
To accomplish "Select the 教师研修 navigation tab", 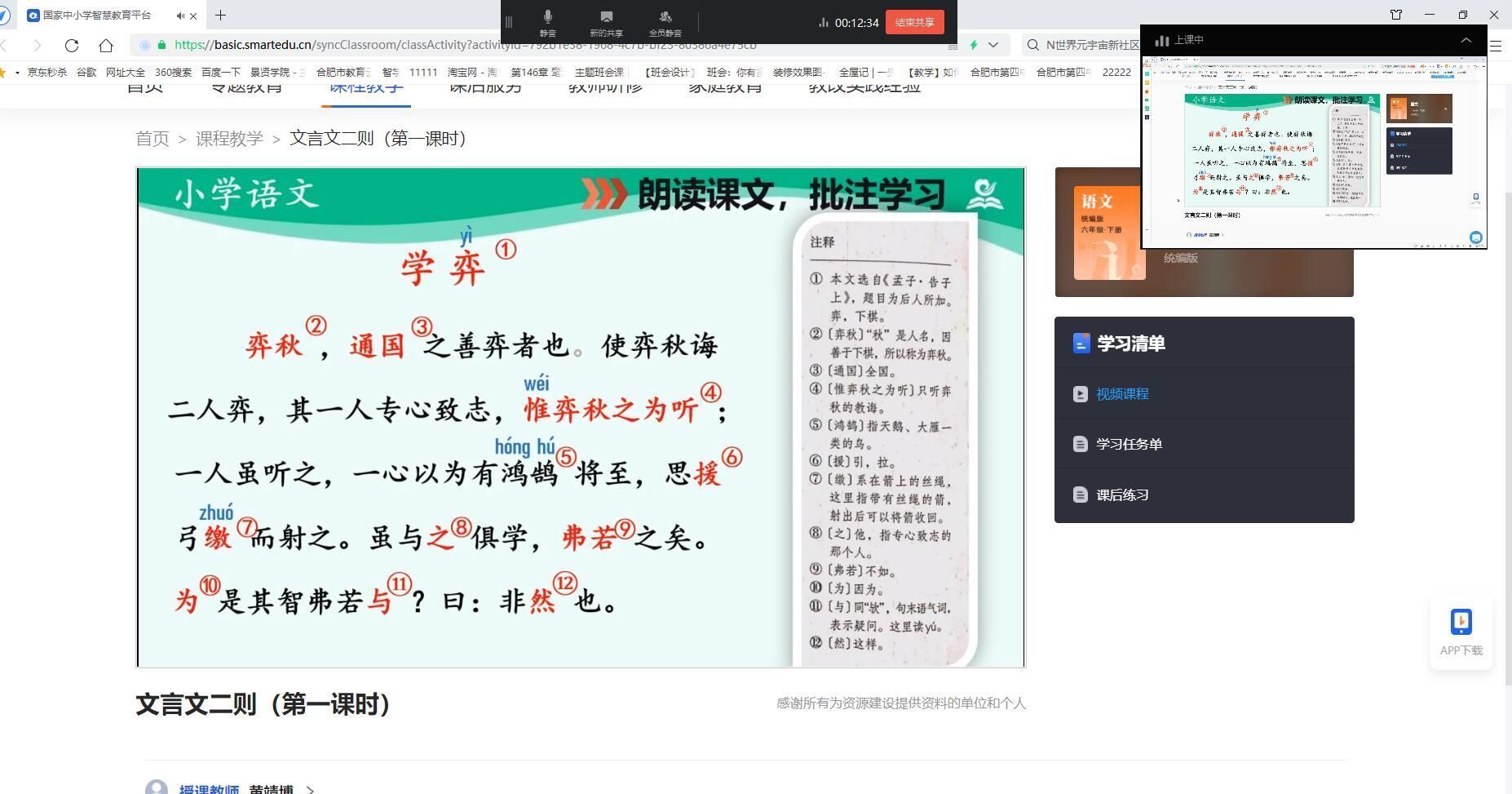I will pyautogui.click(x=605, y=88).
